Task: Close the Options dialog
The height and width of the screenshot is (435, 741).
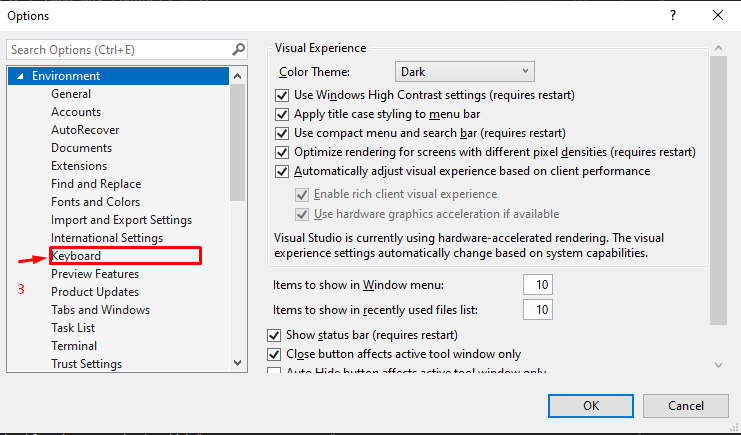Action: tap(717, 15)
